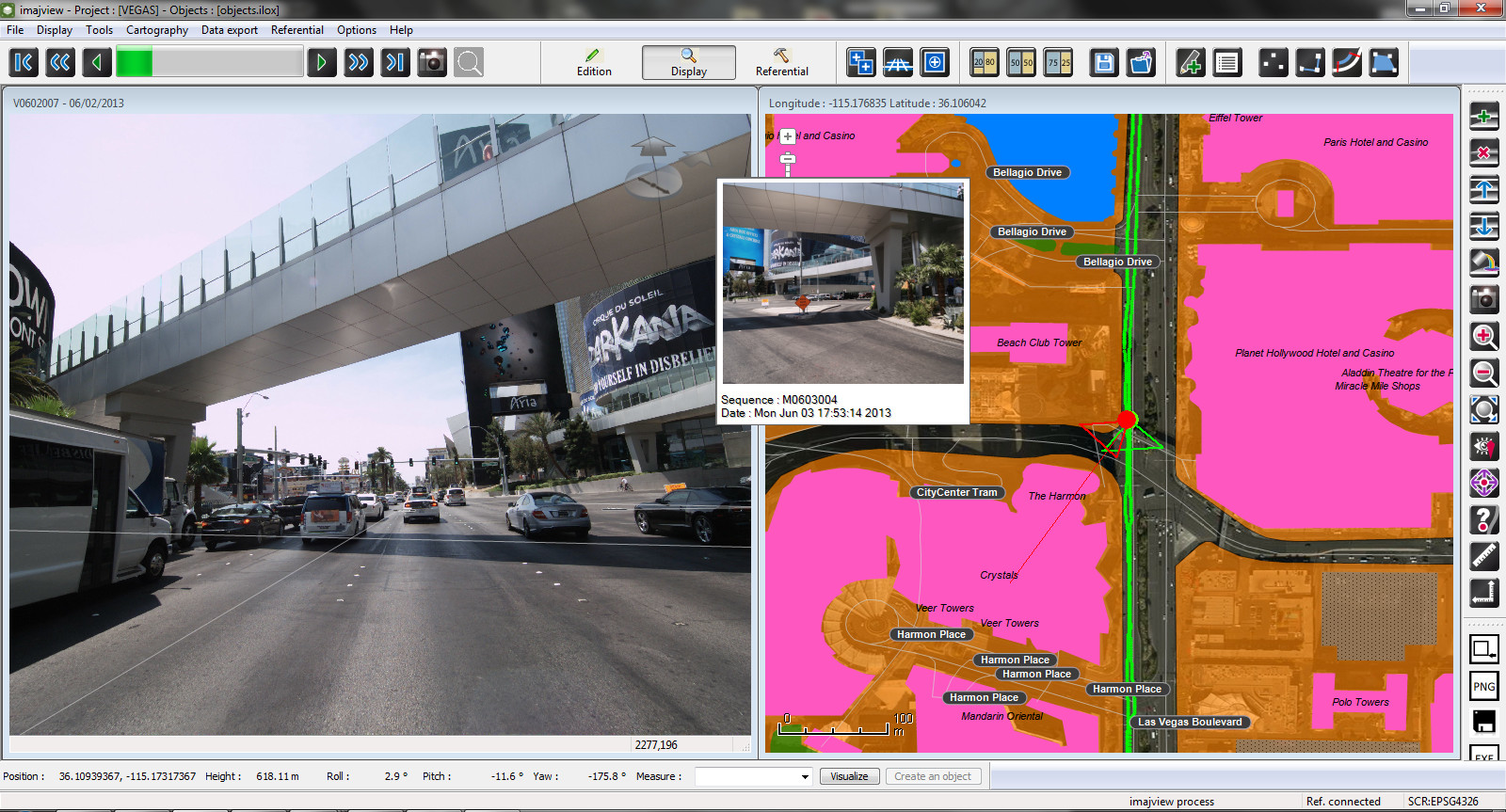Click the black floppy disk sidebar icon
Viewport: 1506px width, 812px height.
click(x=1484, y=723)
